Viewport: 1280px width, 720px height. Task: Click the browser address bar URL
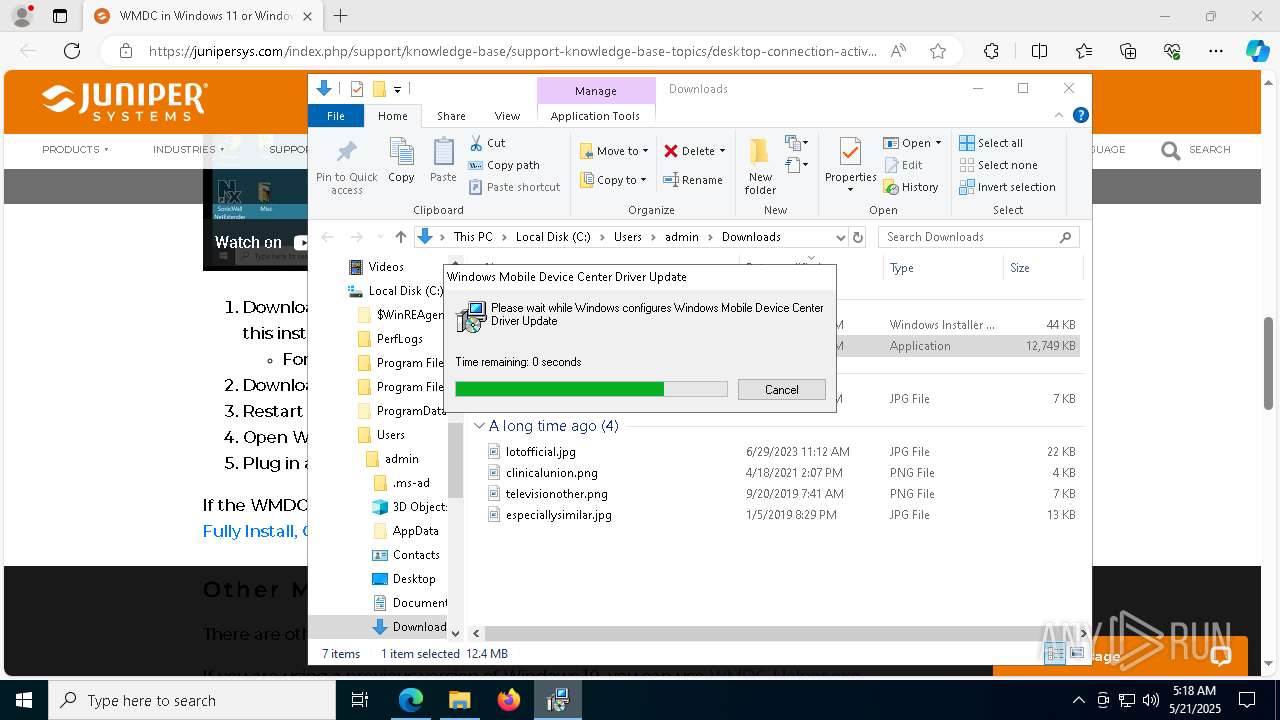[512, 51]
